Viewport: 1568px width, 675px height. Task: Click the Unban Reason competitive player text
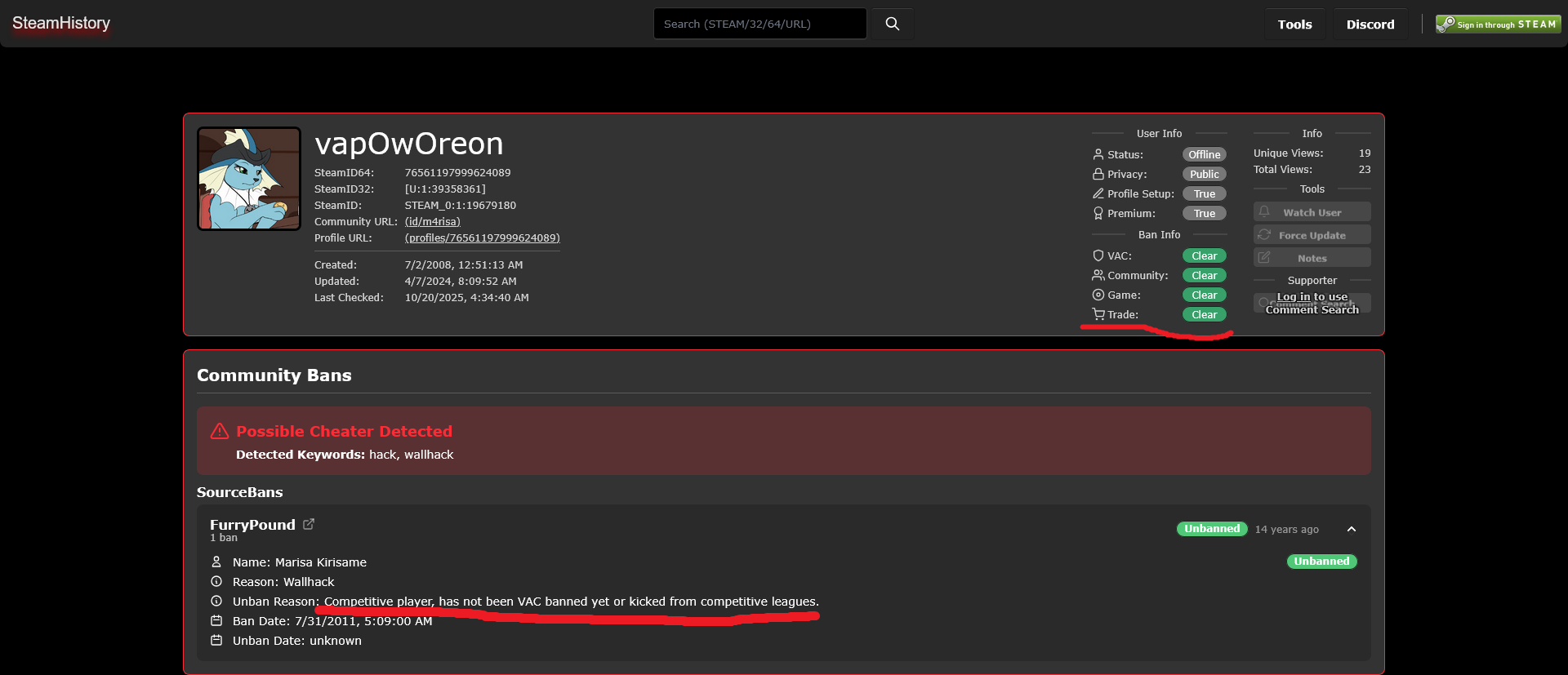tap(572, 602)
